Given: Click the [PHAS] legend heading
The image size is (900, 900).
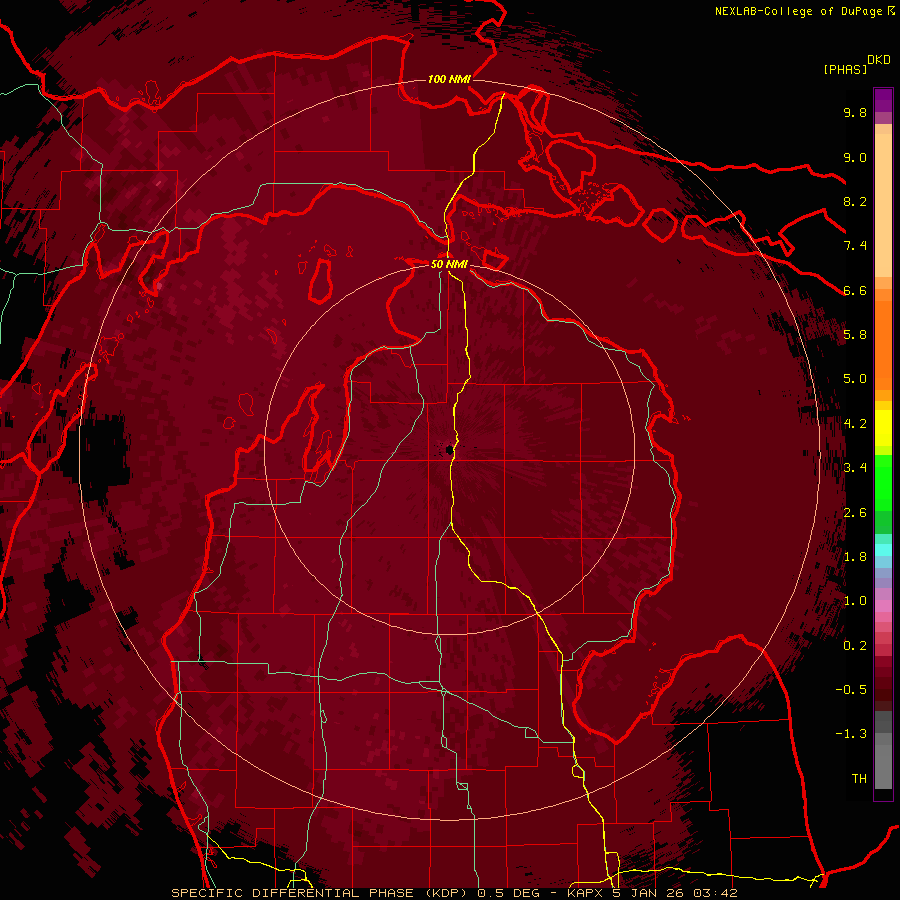Looking at the screenshot, I should pos(845,69).
